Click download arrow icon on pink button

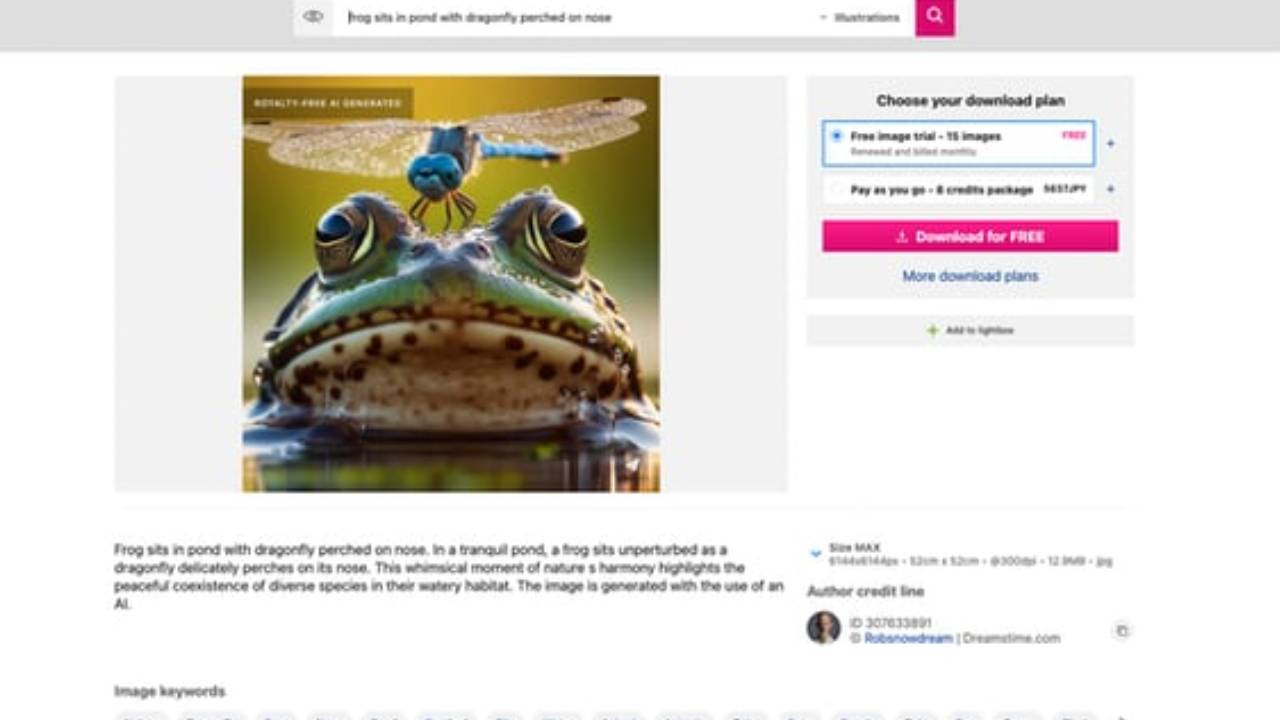point(901,237)
